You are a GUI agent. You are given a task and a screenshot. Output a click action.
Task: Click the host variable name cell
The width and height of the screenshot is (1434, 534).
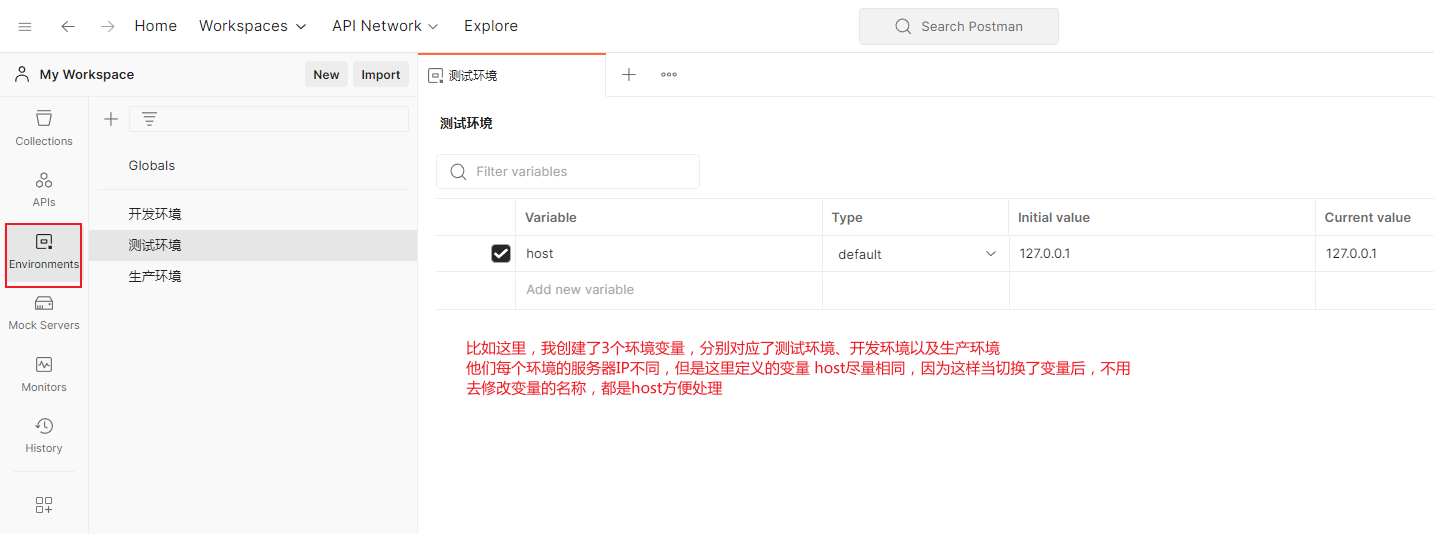point(669,254)
